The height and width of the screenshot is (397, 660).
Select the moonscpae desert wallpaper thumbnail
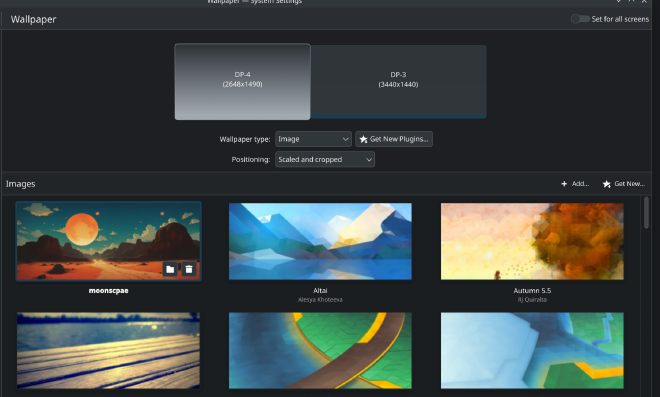click(109, 241)
